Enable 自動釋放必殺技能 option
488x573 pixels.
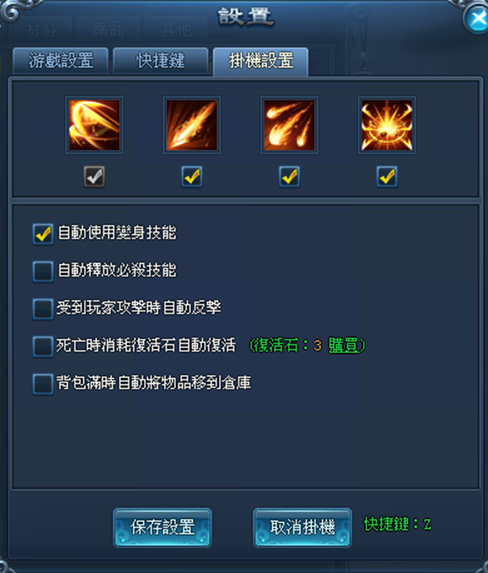pos(43,271)
